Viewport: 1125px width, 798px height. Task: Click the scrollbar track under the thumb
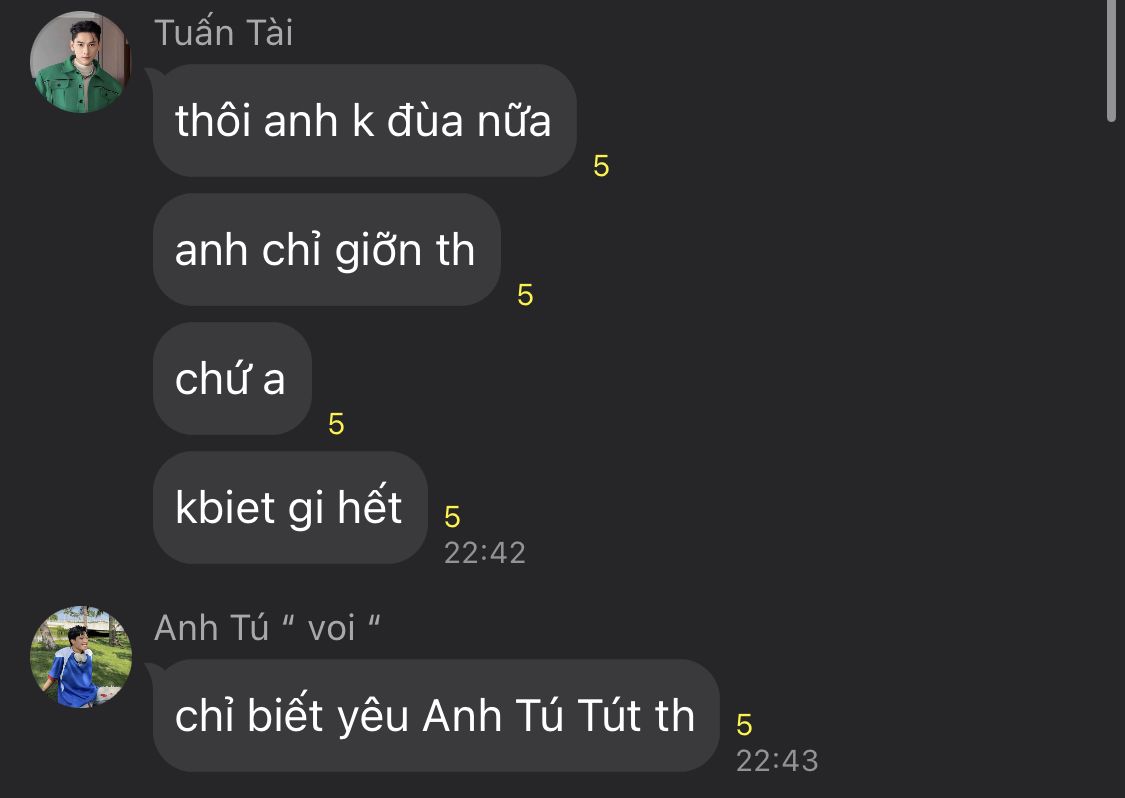tap(1111, 459)
